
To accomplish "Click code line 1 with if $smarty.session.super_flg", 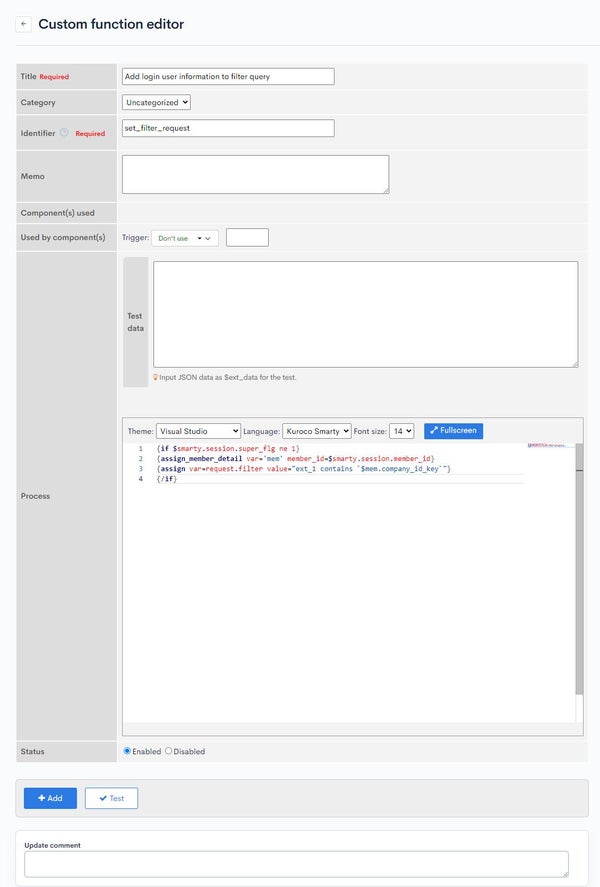I will [228, 449].
